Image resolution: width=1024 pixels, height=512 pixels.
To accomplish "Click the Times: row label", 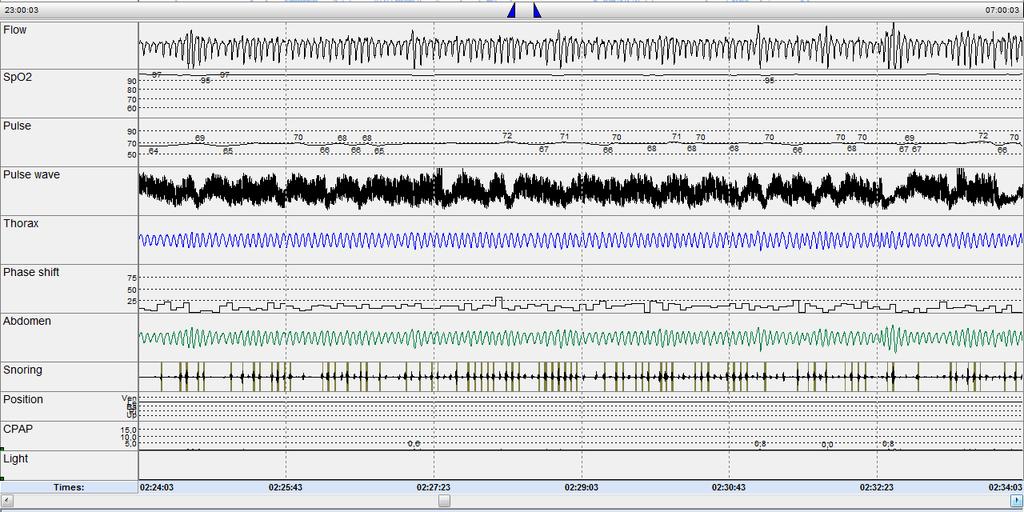I will (69, 487).
